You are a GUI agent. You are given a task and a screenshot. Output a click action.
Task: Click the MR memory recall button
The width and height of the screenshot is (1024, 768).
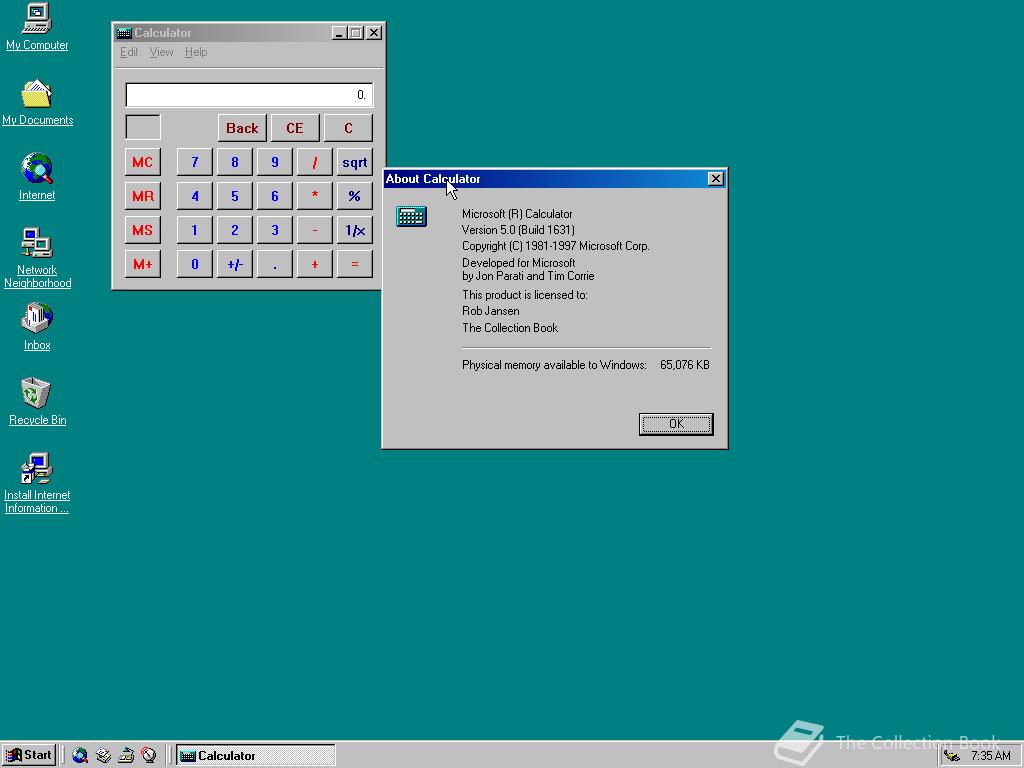[x=142, y=196]
